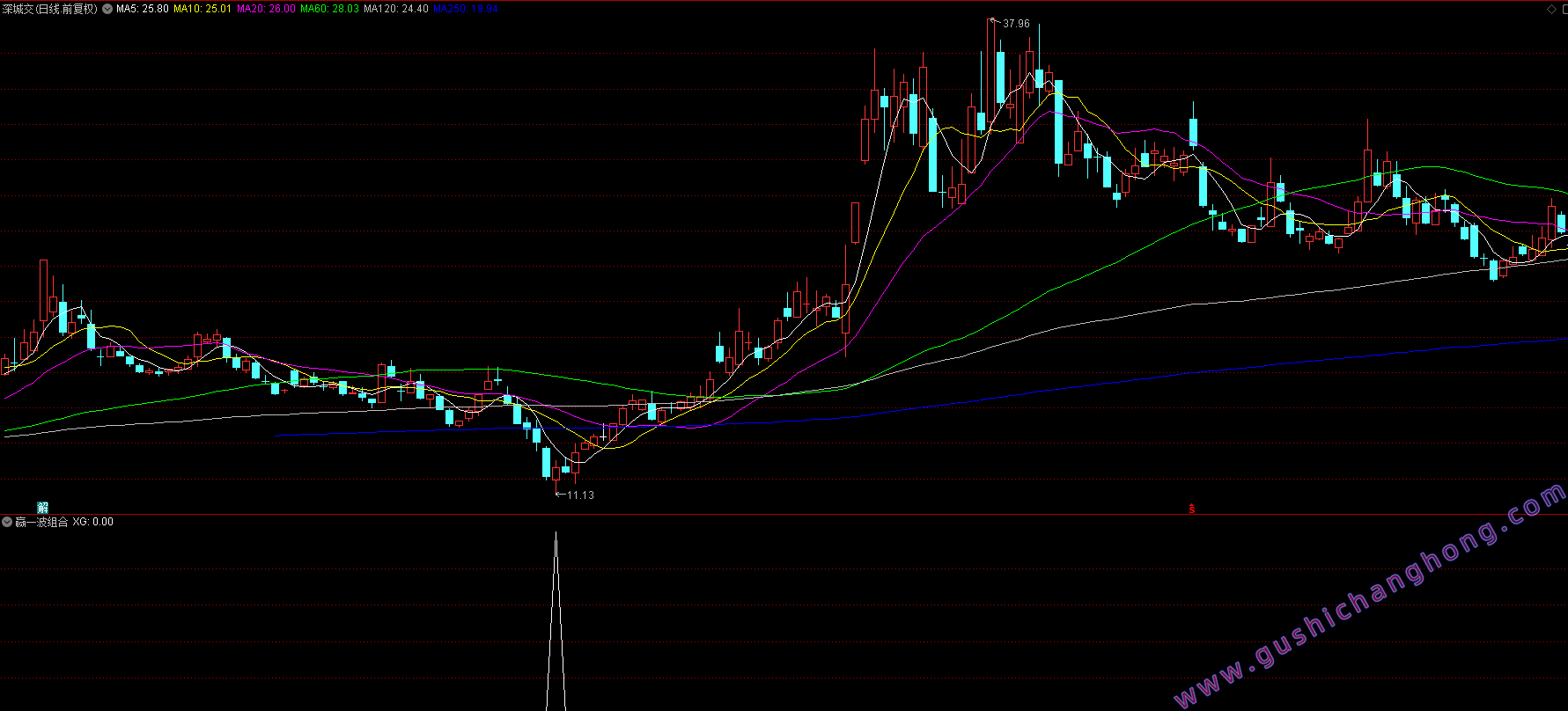The height and width of the screenshot is (711, 1568).
Task: Click the white XG signal spike in lower panel
Action: (x=556, y=620)
